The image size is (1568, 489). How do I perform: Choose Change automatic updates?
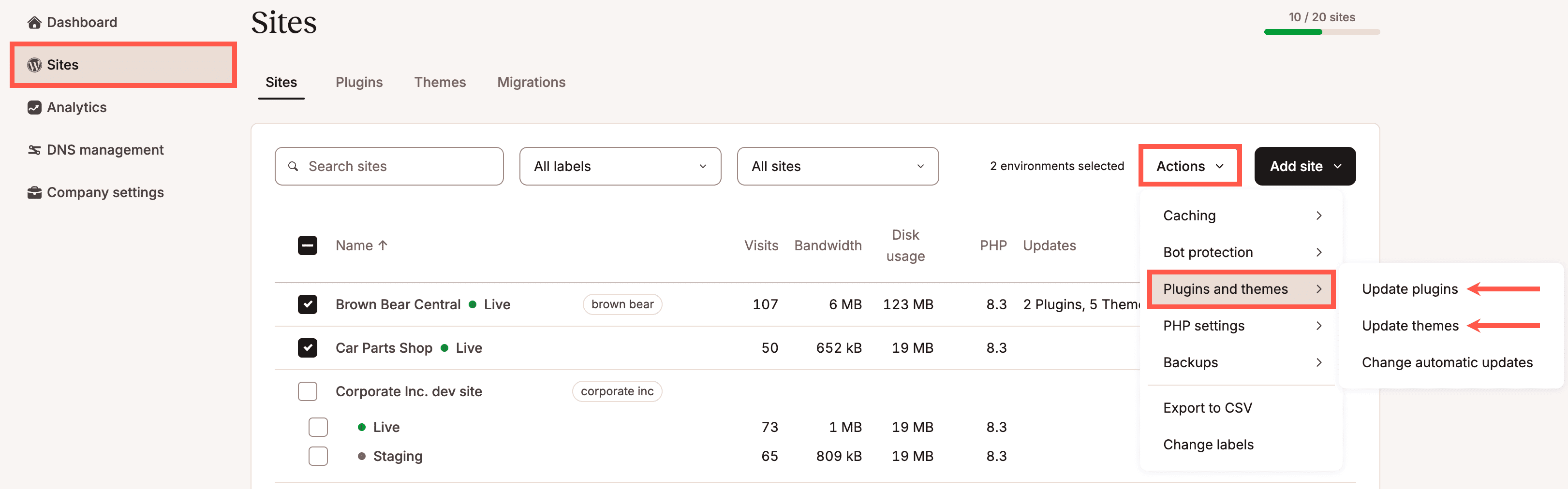click(1447, 362)
